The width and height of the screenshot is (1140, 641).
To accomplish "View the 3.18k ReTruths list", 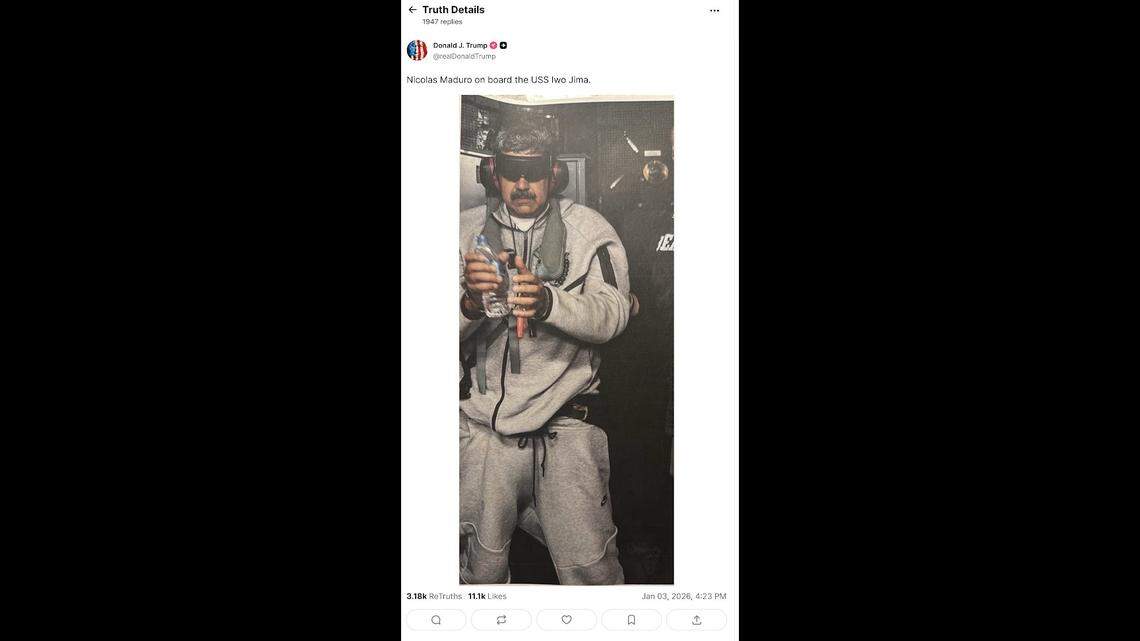I will click(x=434, y=596).
